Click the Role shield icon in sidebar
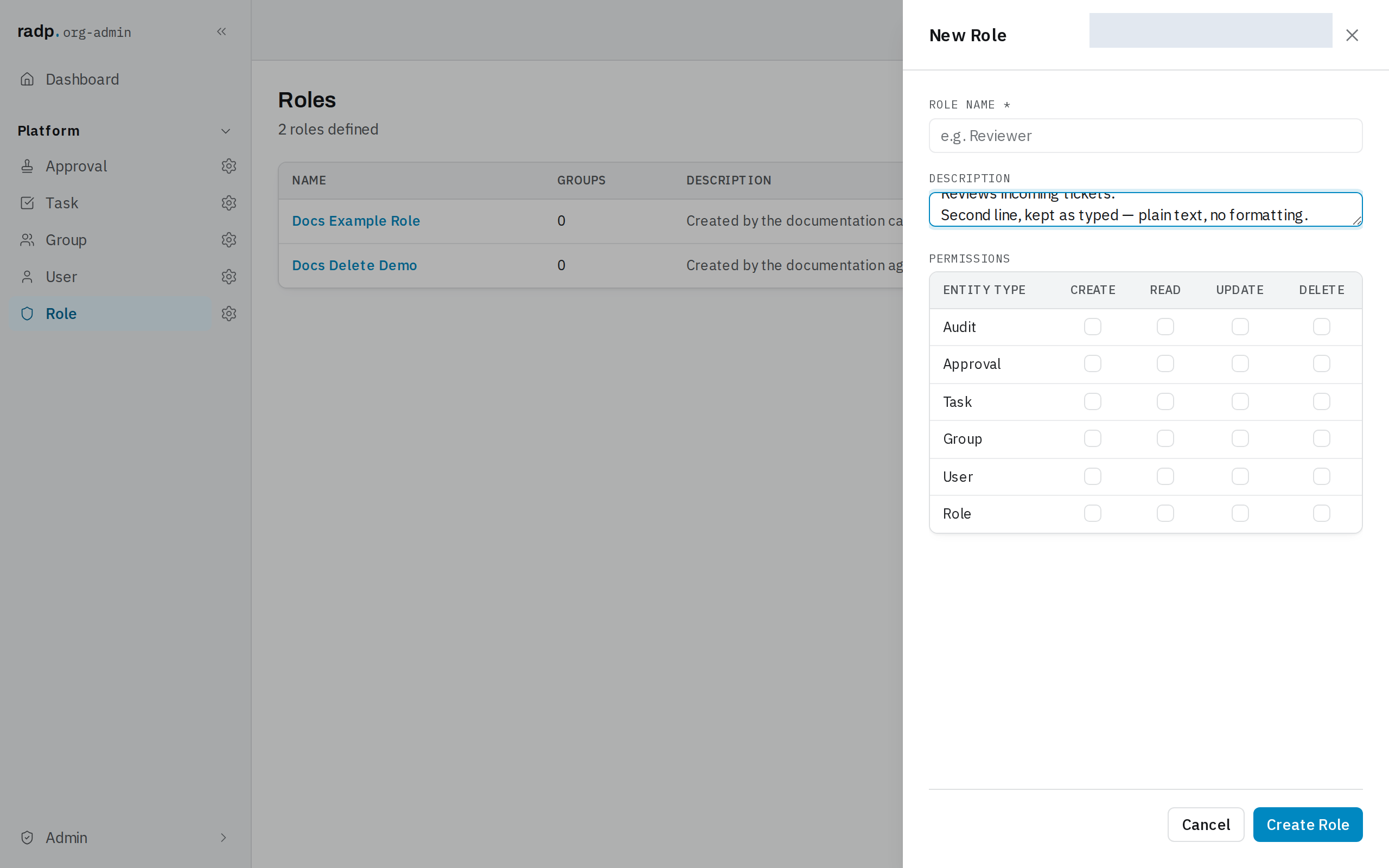 [x=27, y=314]
